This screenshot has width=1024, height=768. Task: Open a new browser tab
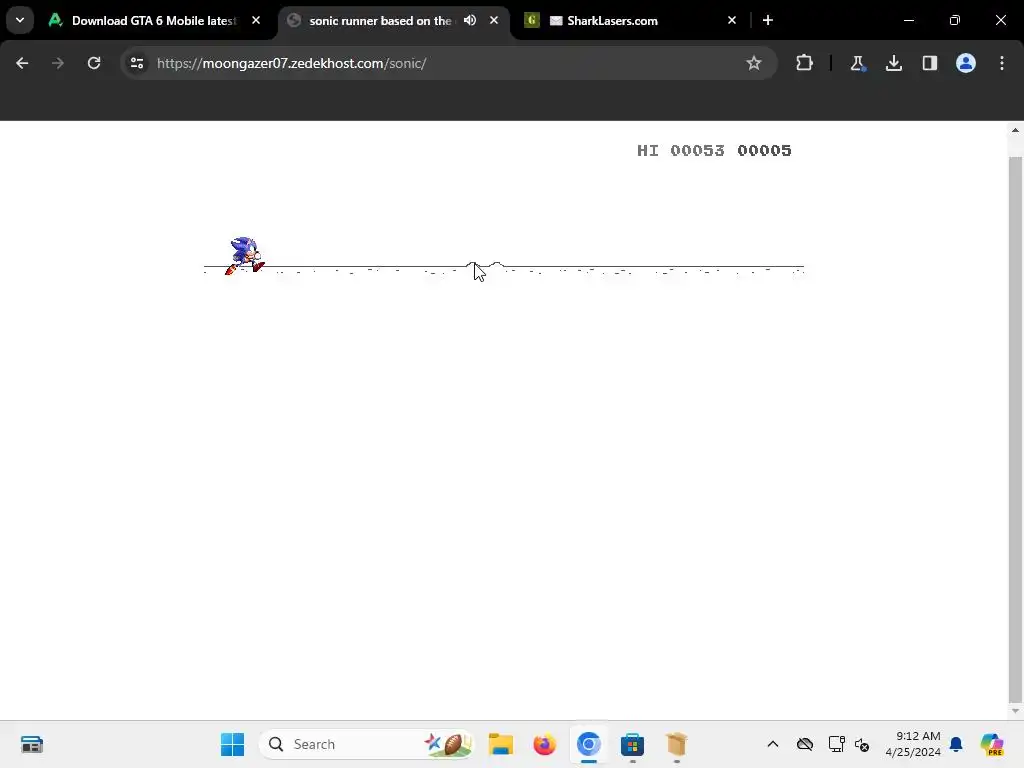click(768, 20)
